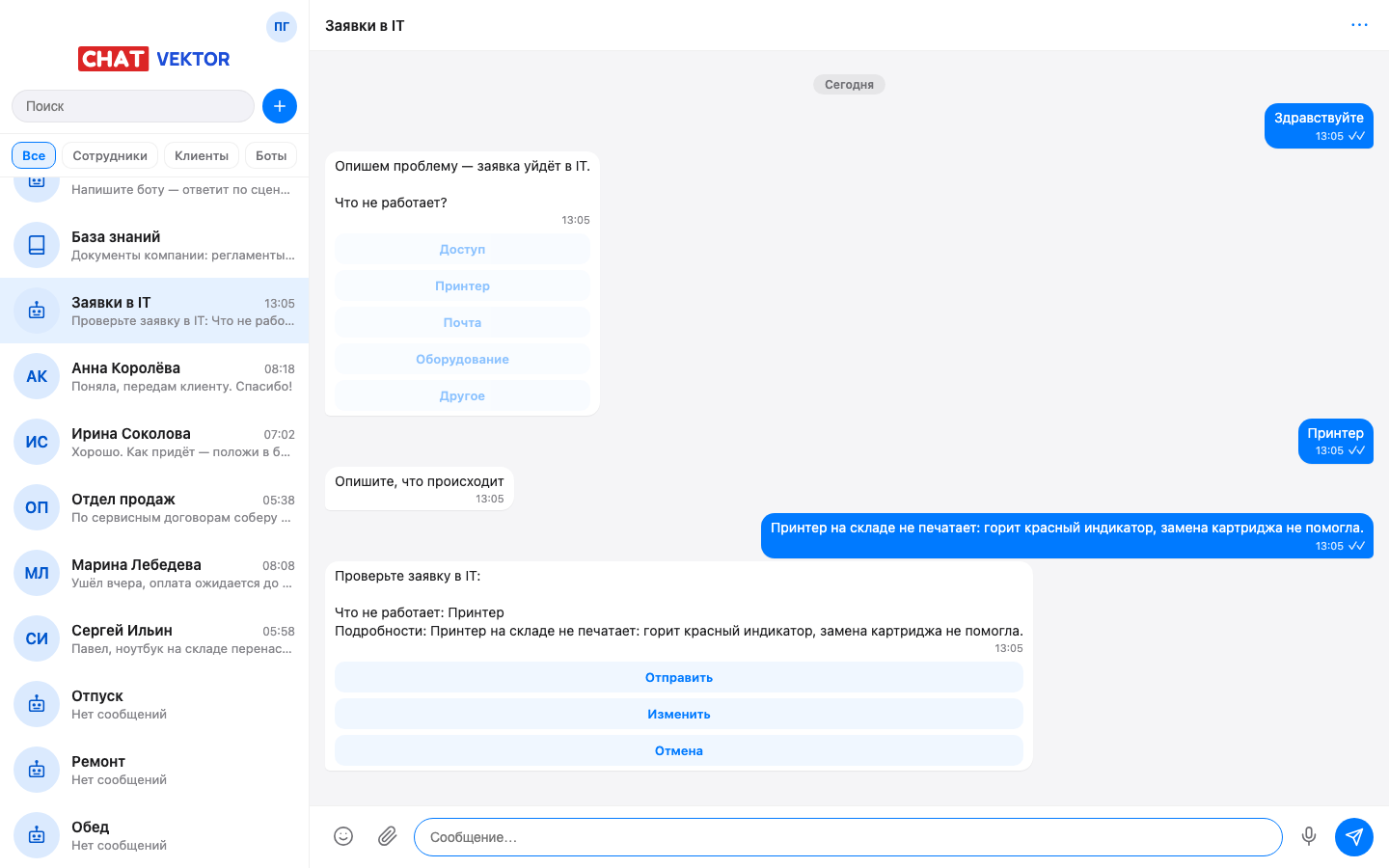This screenshot has height=868, width=1389.
Task: Click the Отпуск bot avatar icon
Action: [37, 704]
